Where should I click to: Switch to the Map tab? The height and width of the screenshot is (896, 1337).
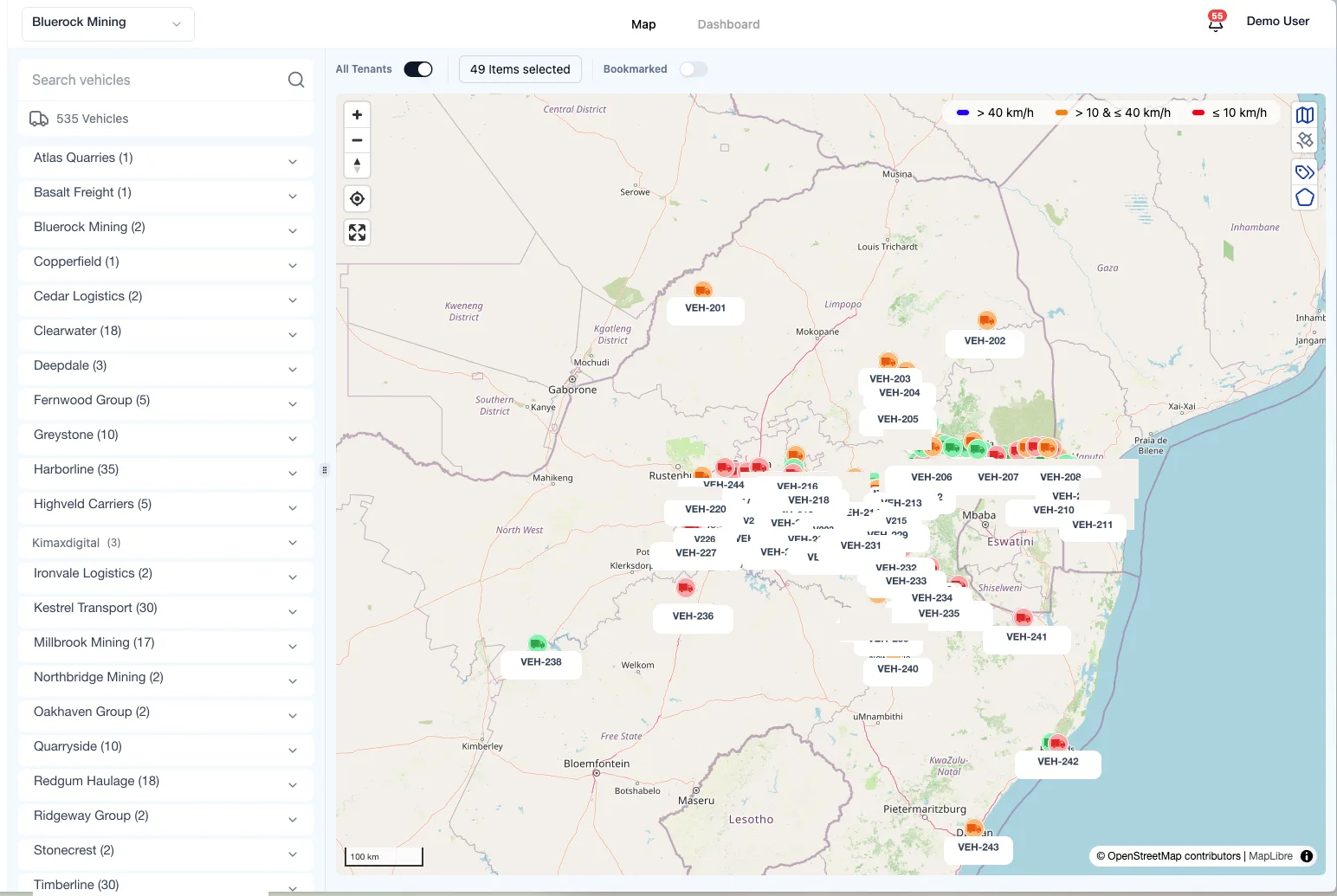click(x=643, y=24)
